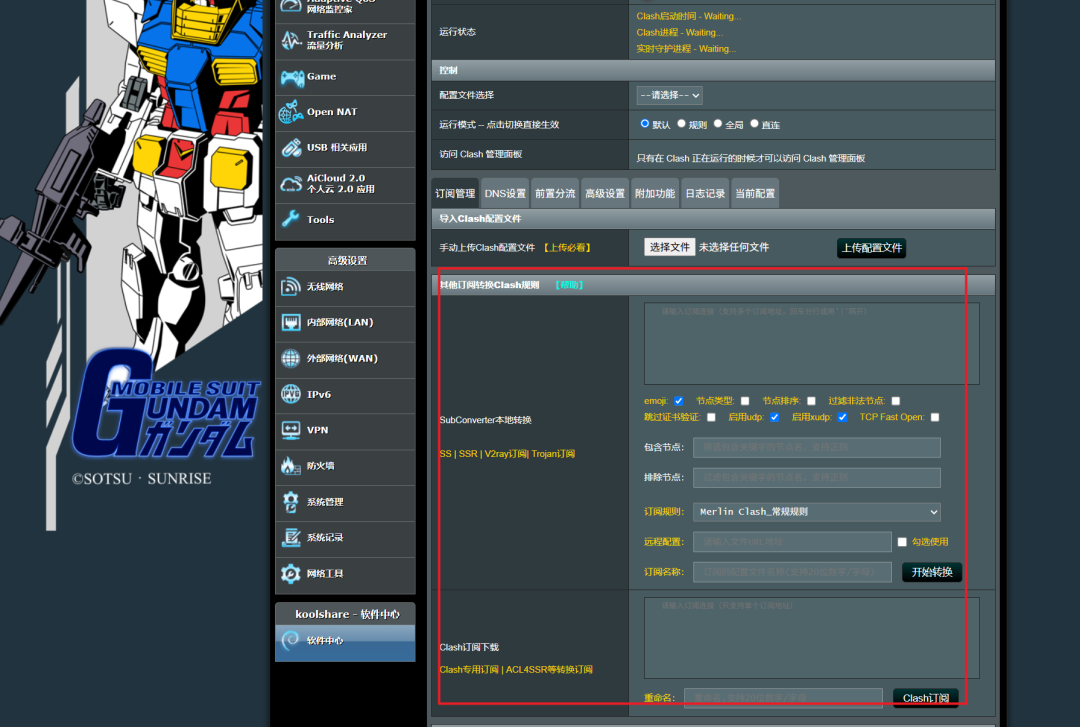Select the 规则 run mode radio button
Viewport: 1080px width, 727px height.
click(681, 123)
